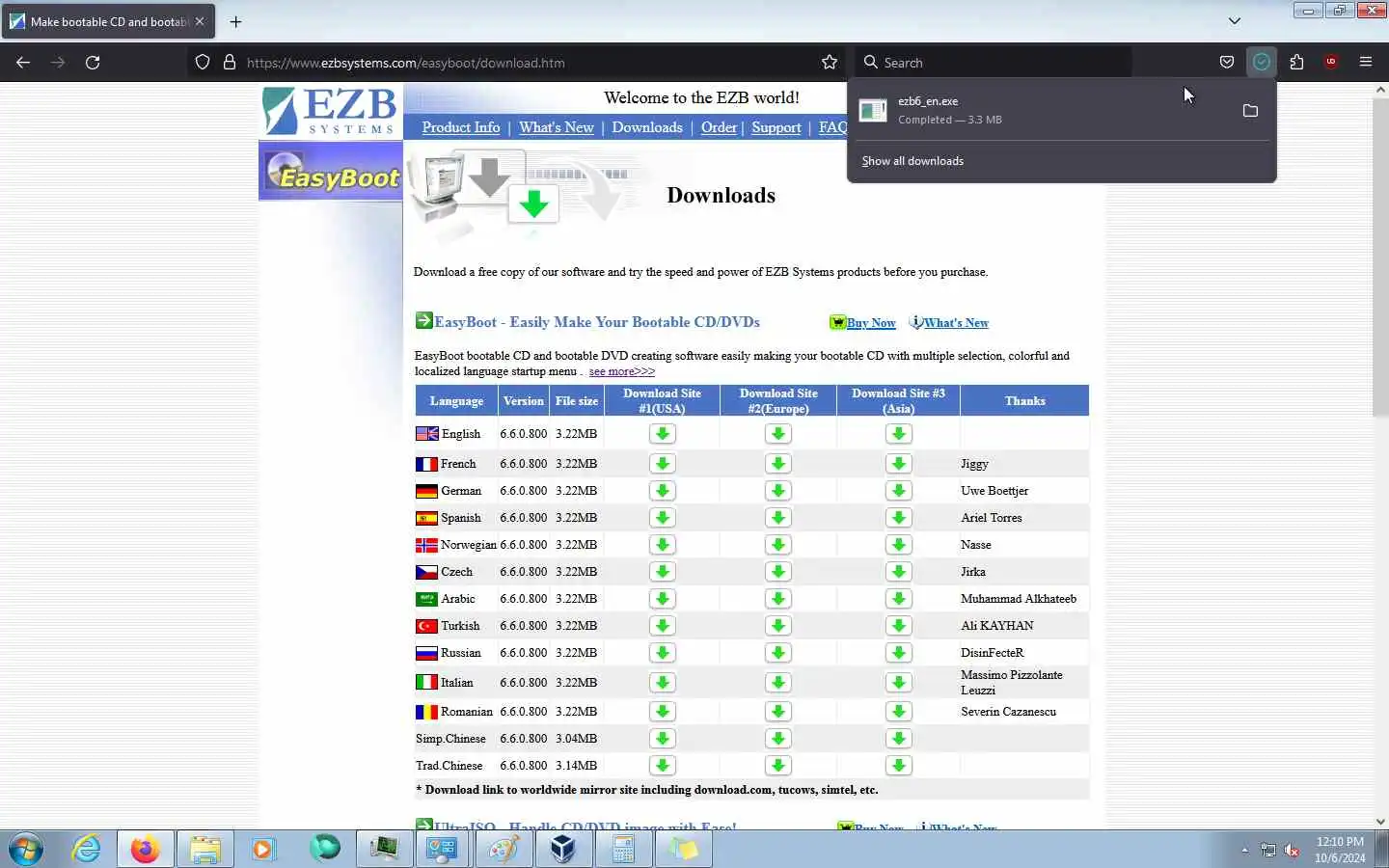Reload the current page
This screenshot has height=868, width=1389.
point(93,62)
